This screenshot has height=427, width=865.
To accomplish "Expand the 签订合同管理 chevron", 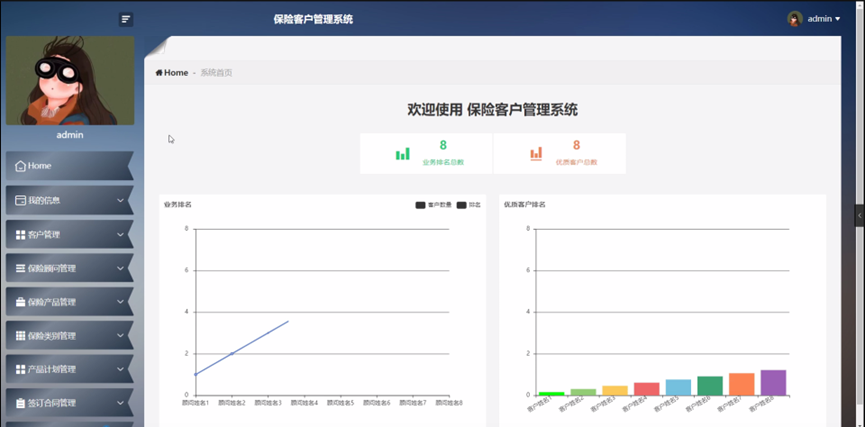I will coord(120,403).
